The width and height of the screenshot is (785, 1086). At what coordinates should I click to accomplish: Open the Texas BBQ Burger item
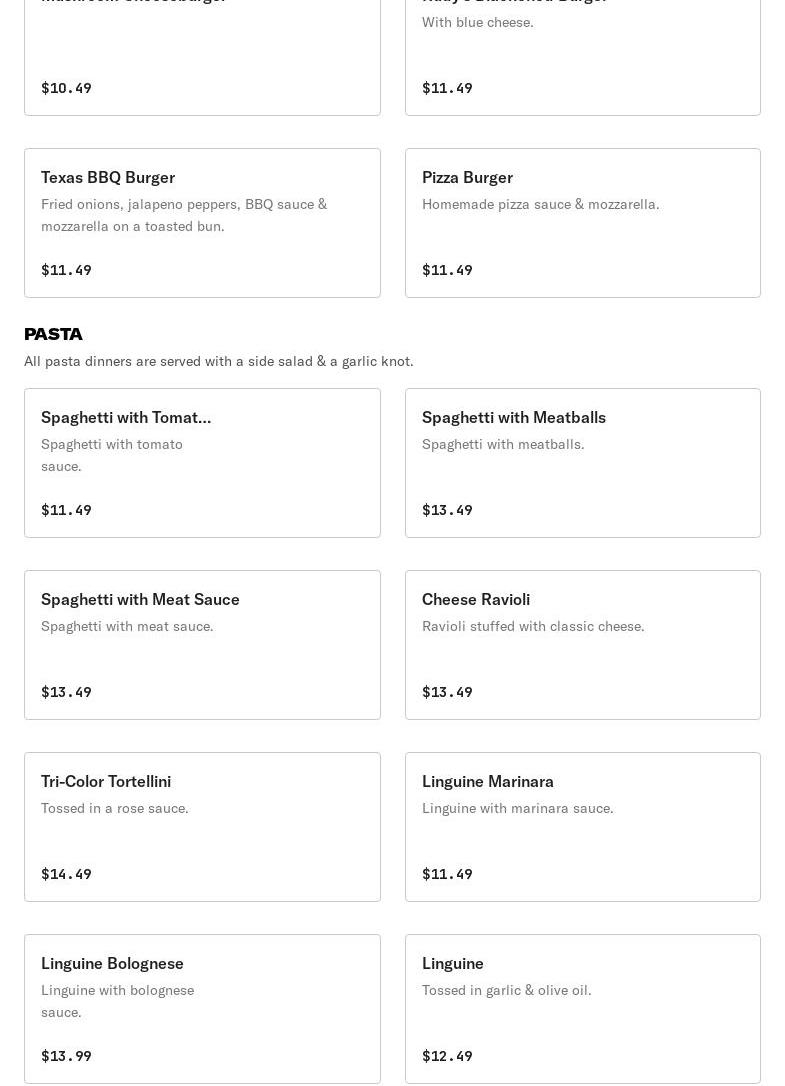[x=202, y=222]
